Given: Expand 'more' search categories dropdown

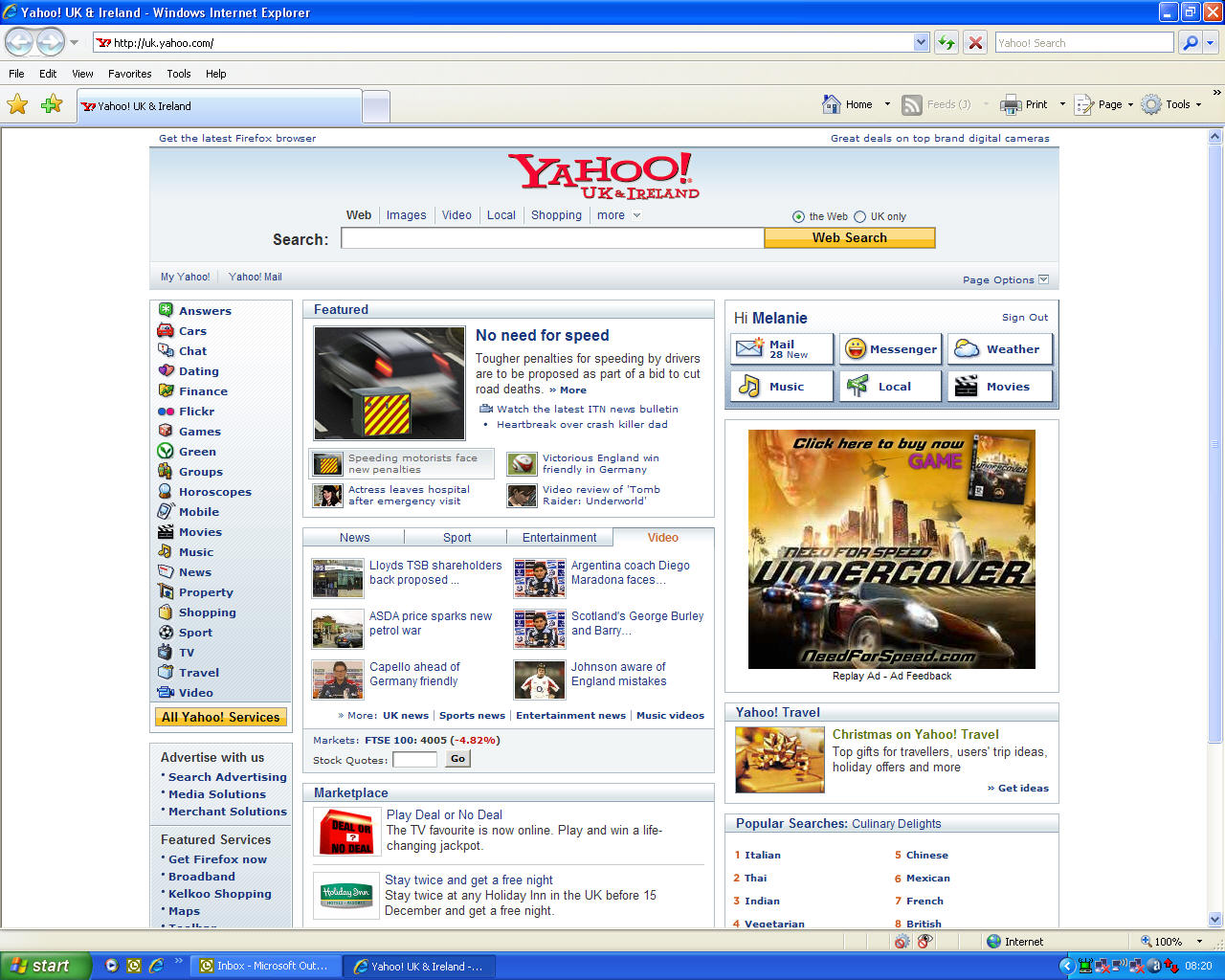Looking at the screenshot, I should point(636,215).
